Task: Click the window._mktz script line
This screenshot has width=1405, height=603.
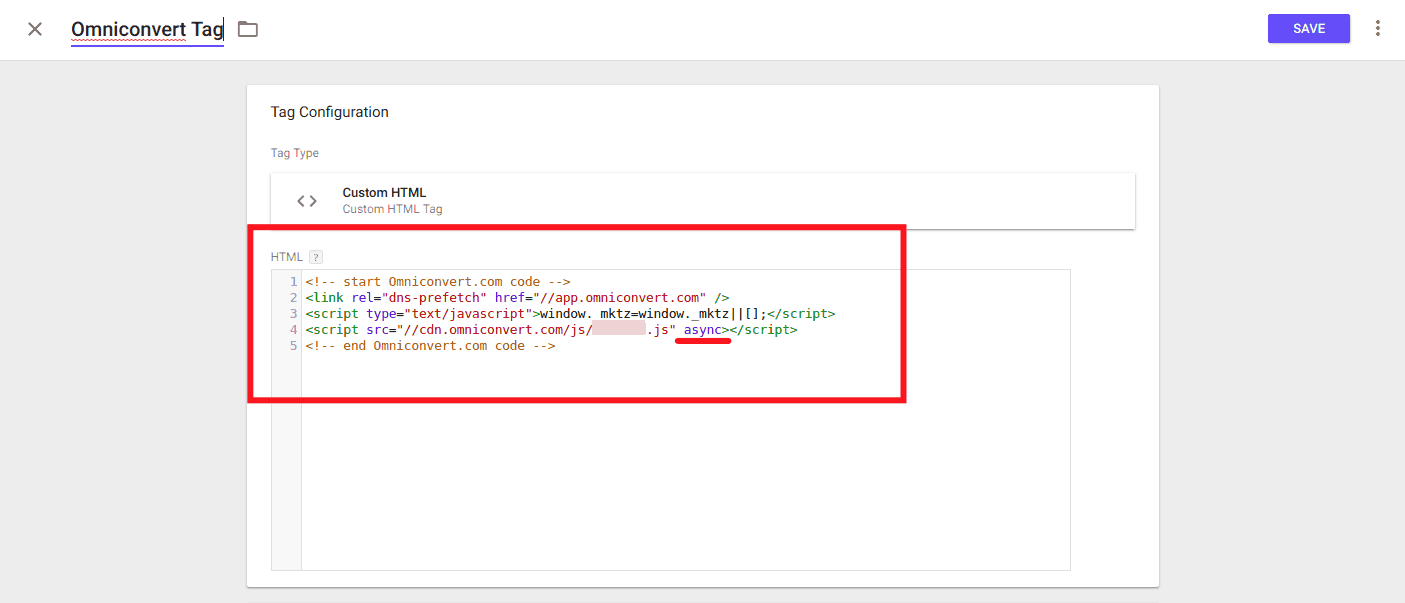Action: click(570, 314)
